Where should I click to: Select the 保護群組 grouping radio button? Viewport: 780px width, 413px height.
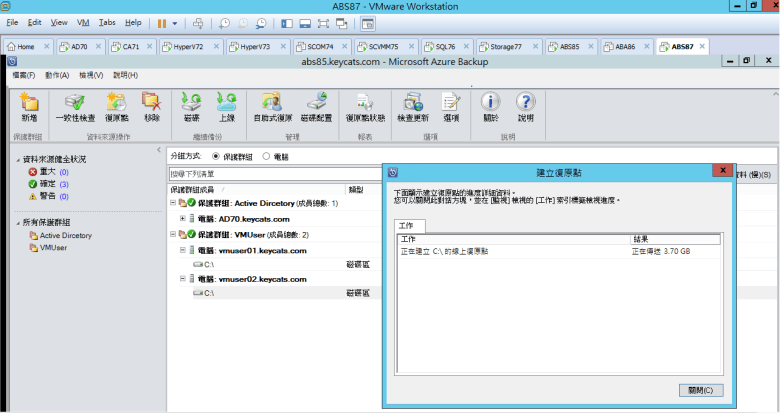(x=215, y=156)
